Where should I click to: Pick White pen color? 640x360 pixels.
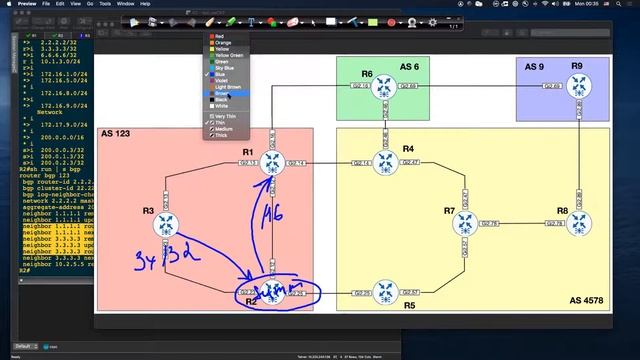click(226, 106)
